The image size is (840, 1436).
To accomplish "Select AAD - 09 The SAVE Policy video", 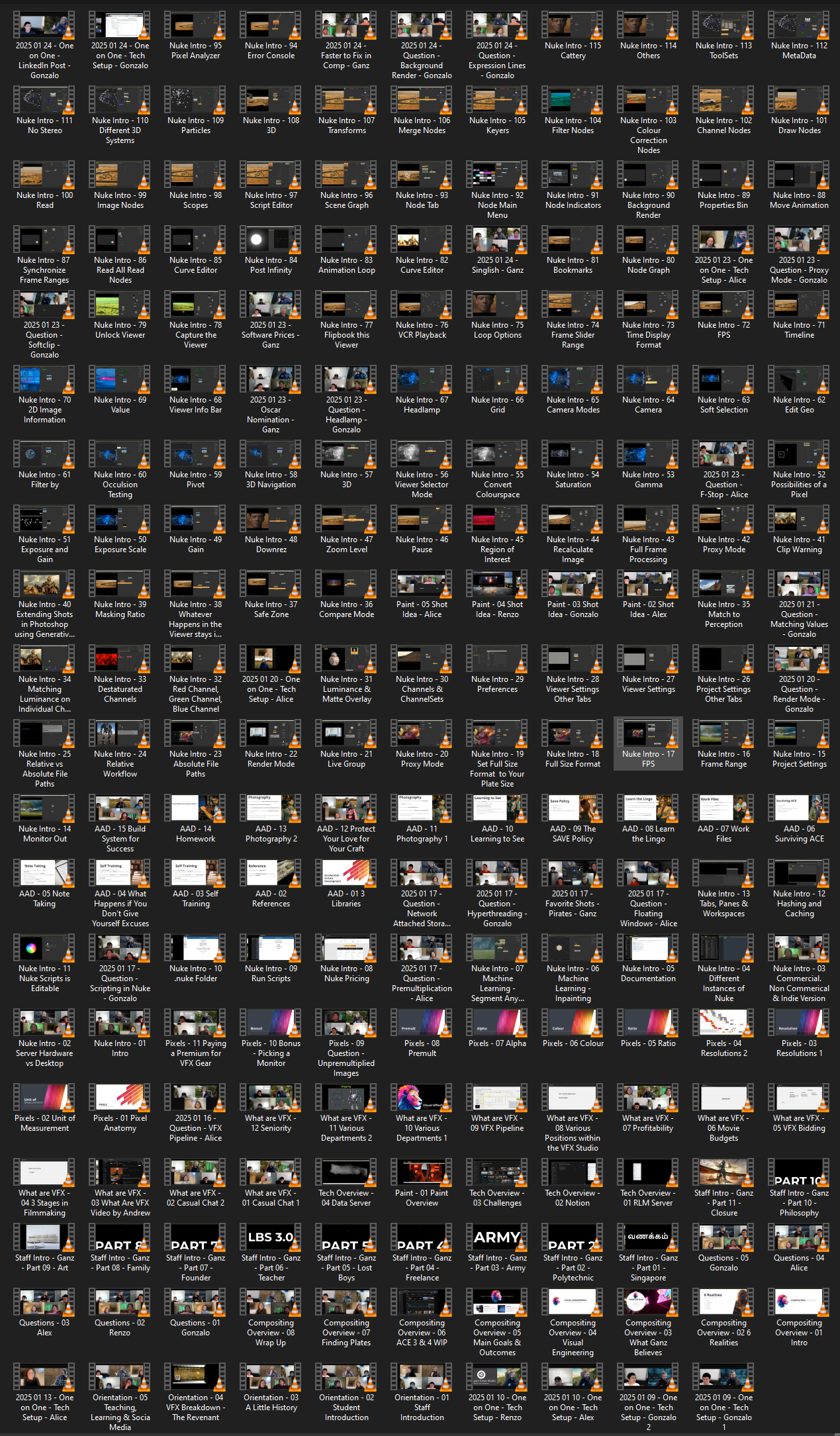I will coord(573,808).
